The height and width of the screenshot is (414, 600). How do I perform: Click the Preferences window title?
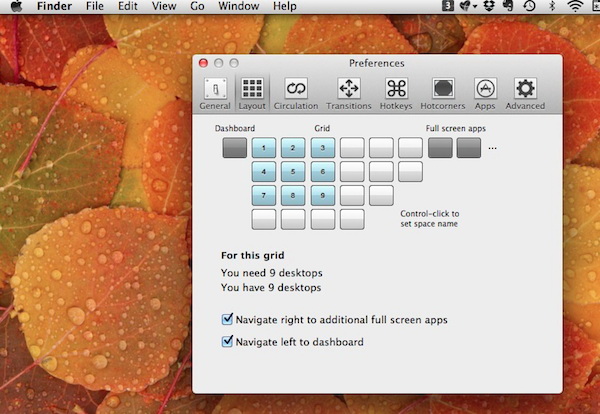[377, 63]
